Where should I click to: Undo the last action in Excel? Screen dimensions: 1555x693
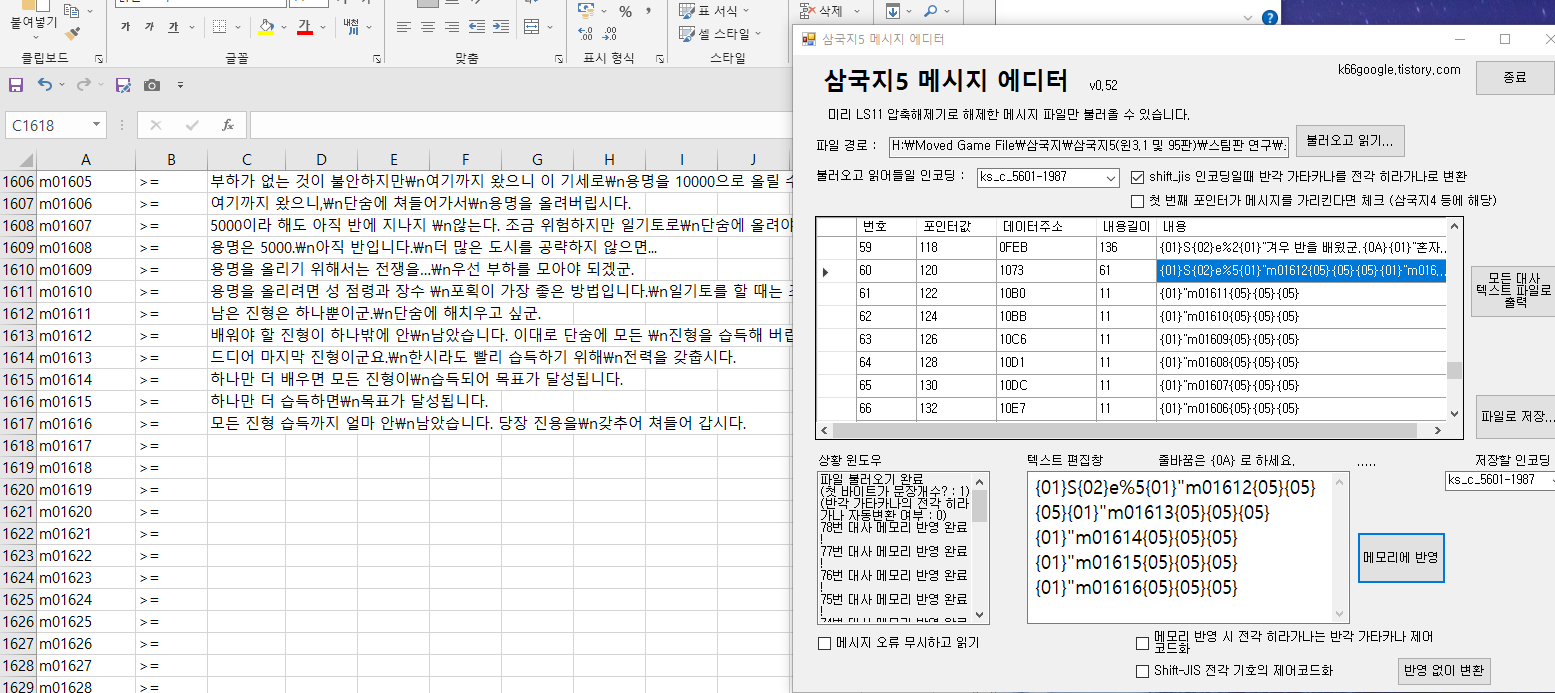(x=46, y=85)
